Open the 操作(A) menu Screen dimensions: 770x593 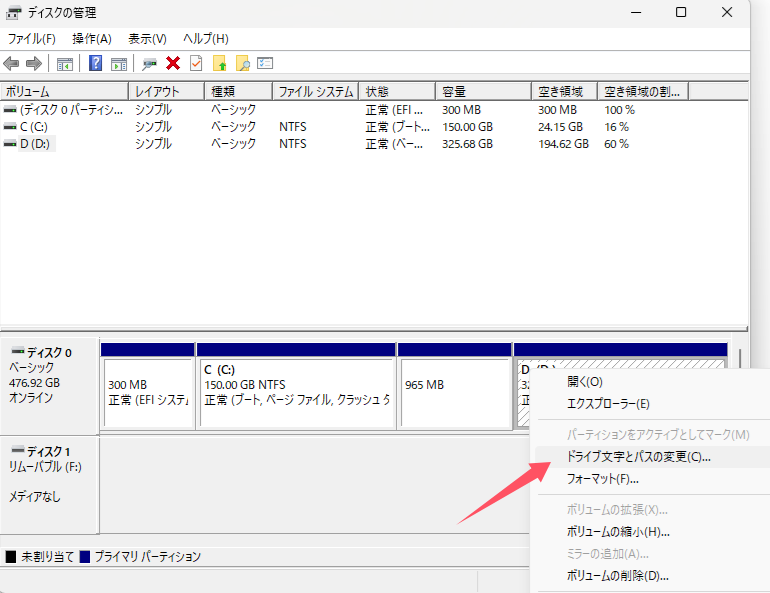pyautogui.click(x=92, y=38)
